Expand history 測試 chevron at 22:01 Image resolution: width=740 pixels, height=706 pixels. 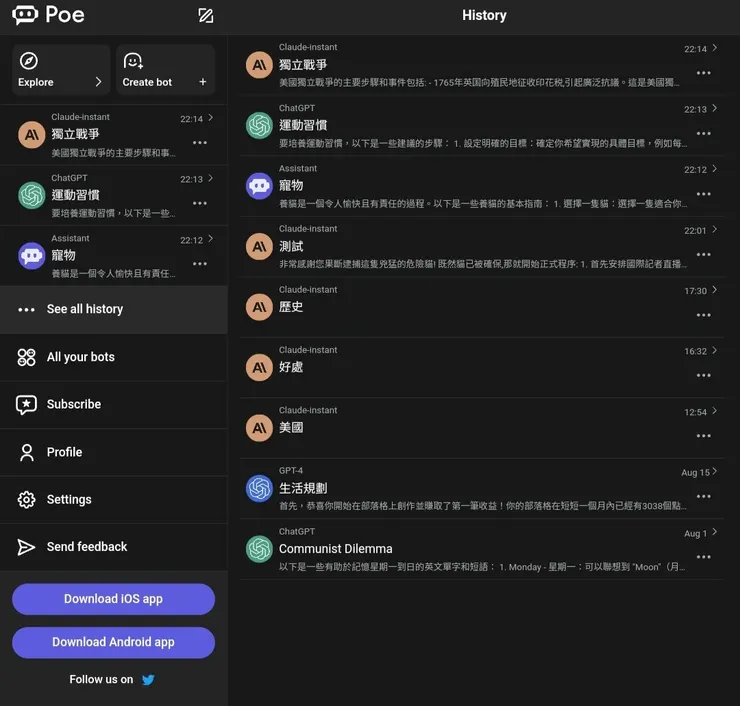coord(715,229)
